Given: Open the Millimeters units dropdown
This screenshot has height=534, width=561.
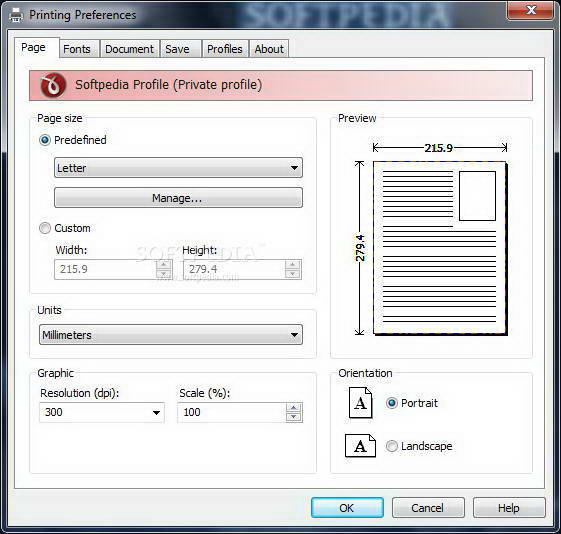Looking at the screenshot, I should coord(171,335).
